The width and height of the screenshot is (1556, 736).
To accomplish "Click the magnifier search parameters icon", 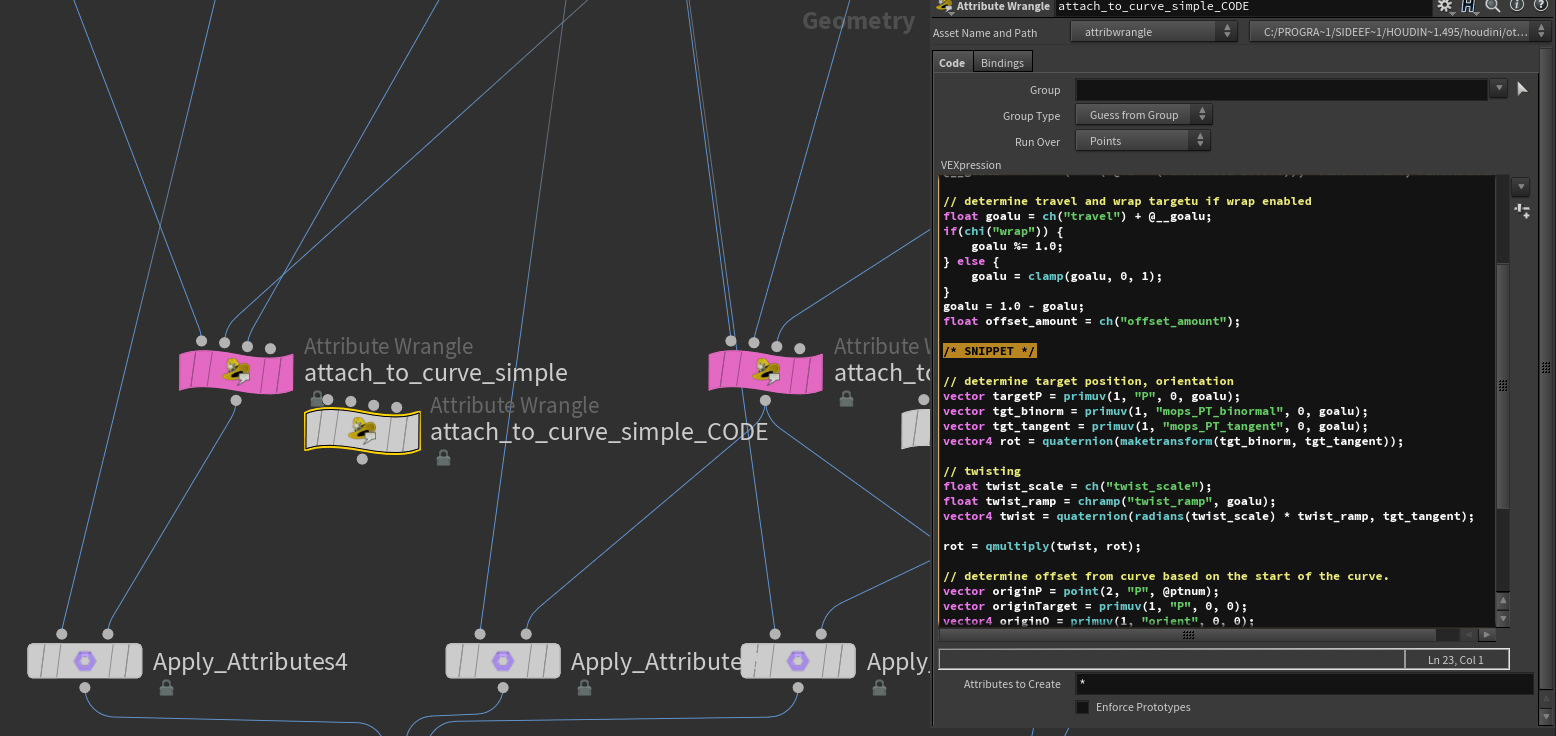I will (x=1492, y=6).
